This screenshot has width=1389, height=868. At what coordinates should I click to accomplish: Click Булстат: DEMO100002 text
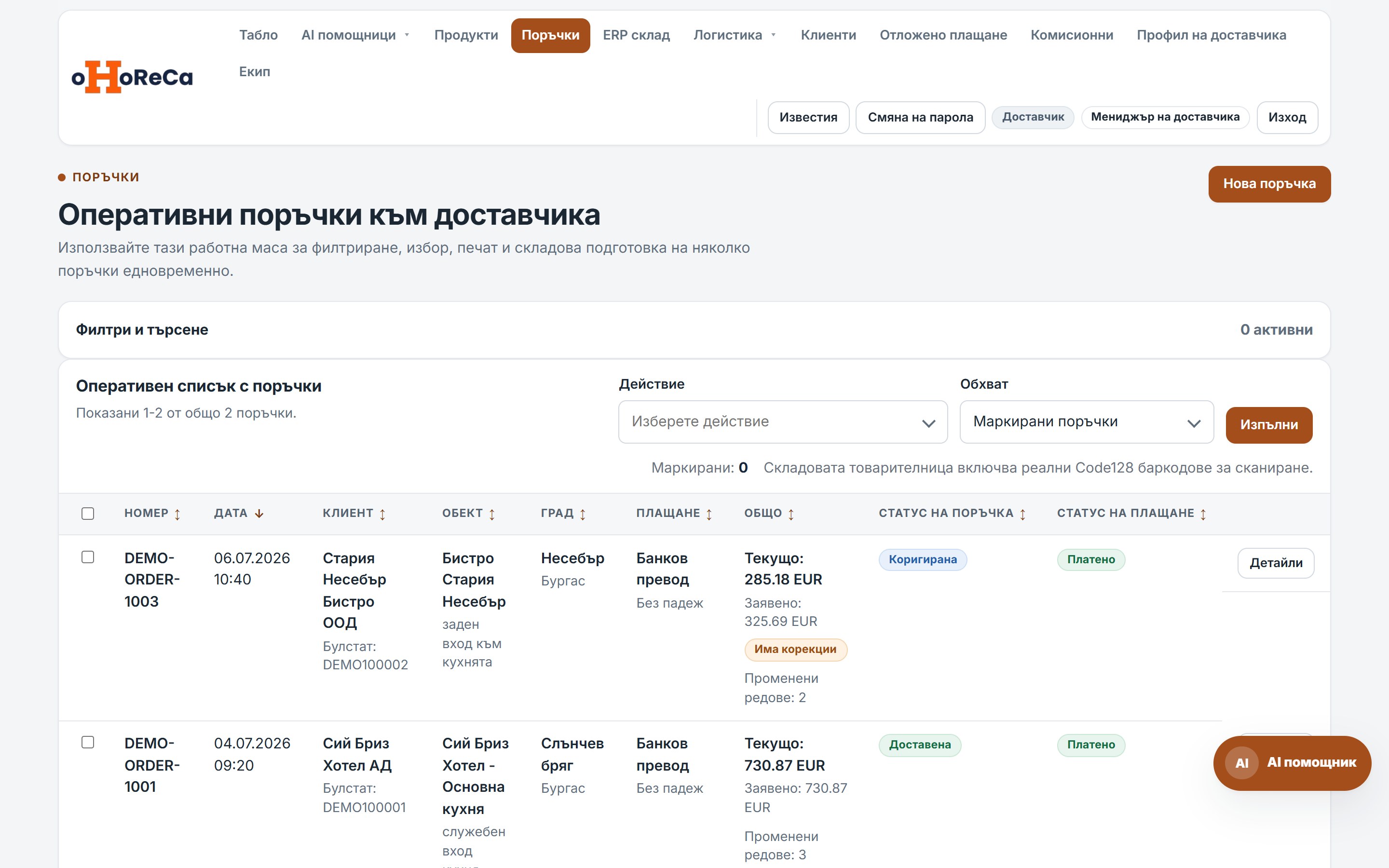click(365, 656)
